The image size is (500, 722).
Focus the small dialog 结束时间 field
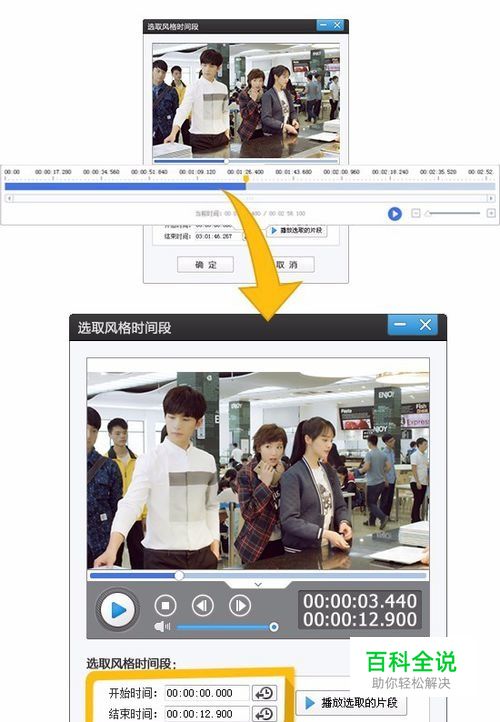217,236
